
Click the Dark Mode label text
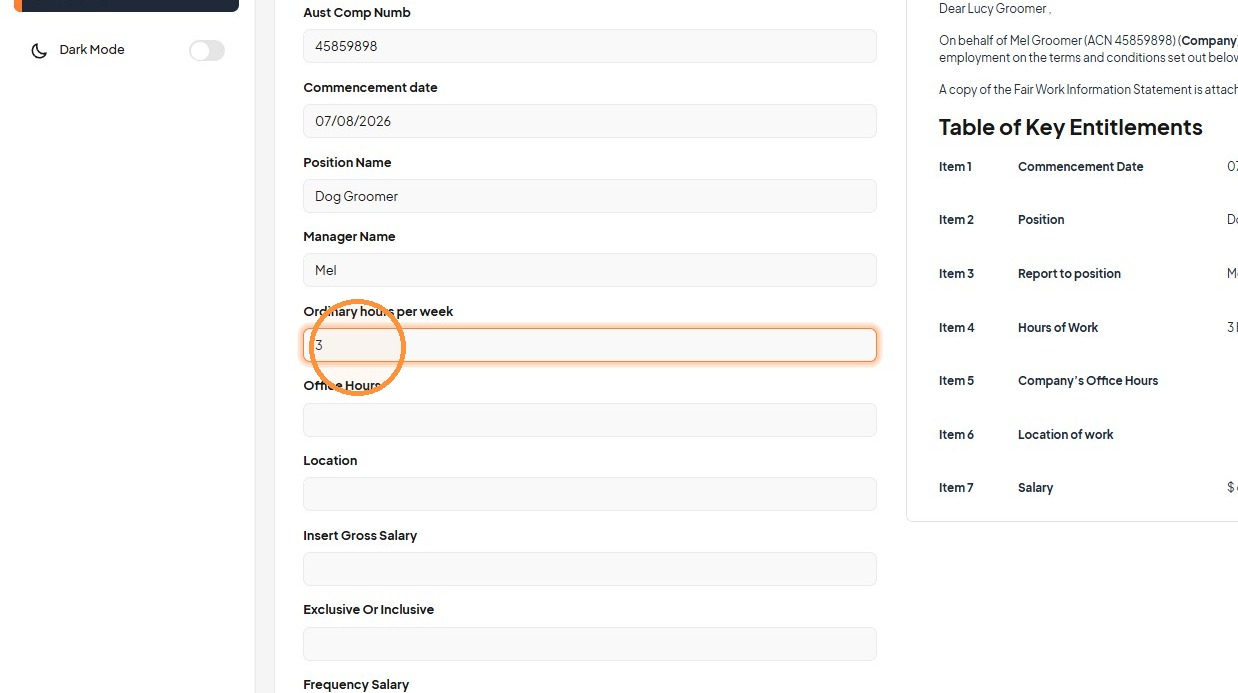coord(92,50)
